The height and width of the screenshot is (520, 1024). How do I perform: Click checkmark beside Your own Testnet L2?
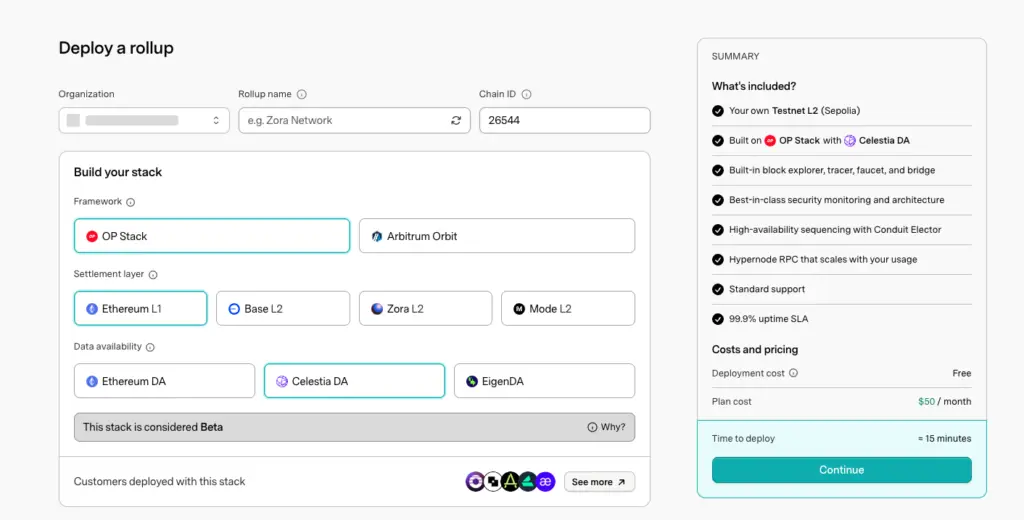[x=718, y=111]
